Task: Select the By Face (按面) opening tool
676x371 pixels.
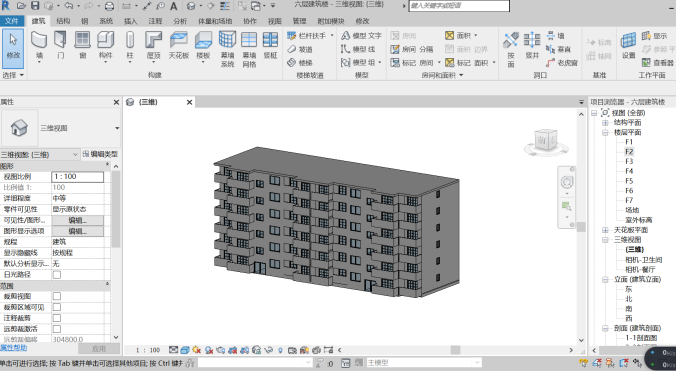Action: tap(511, 49)
